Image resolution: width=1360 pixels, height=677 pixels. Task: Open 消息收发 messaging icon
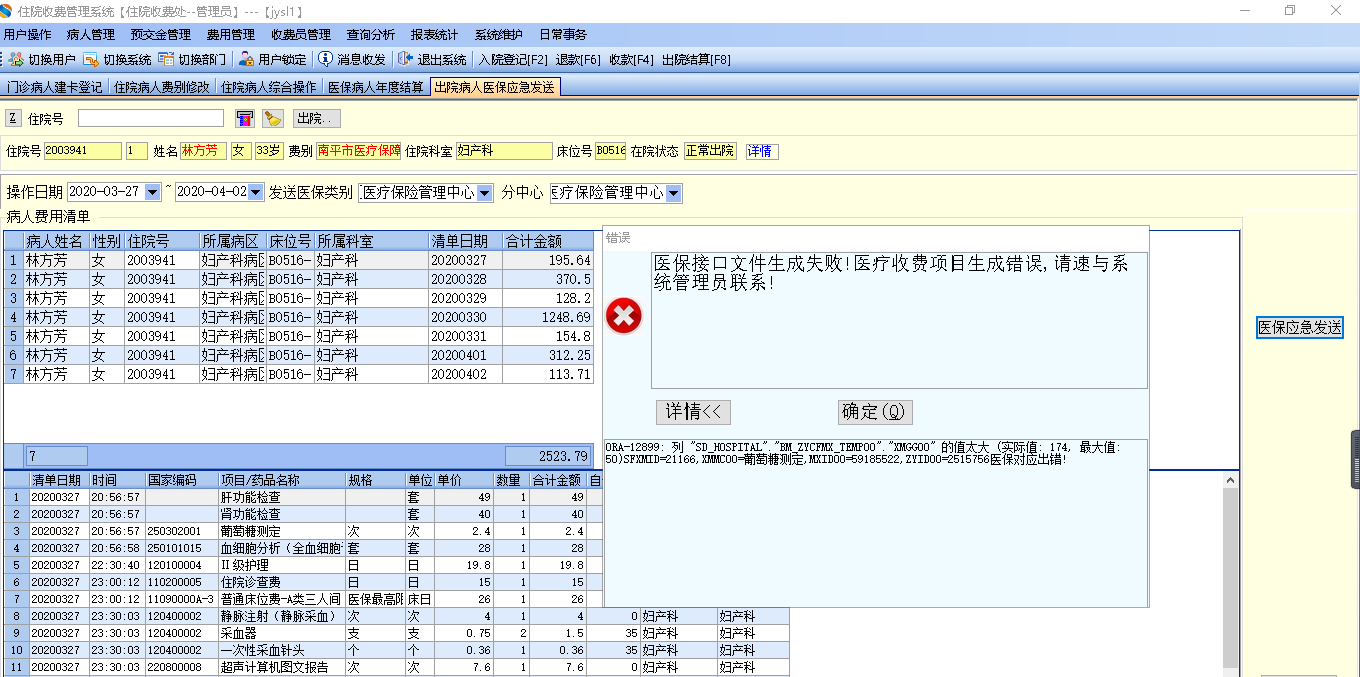pyautogui.click(x=325, y=59)
